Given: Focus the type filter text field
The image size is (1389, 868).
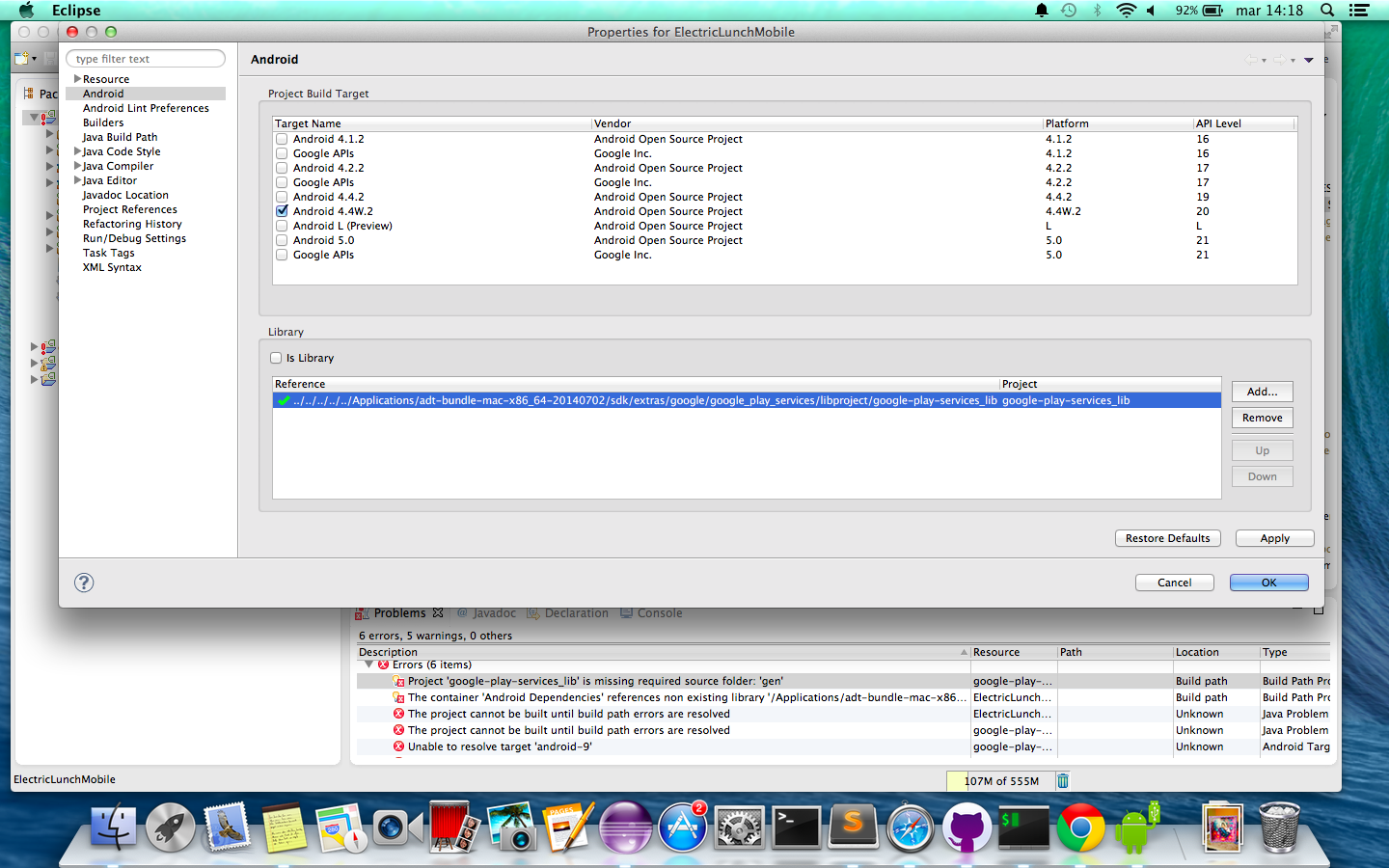Looking at the screenshot, I should tap(146, 59).
